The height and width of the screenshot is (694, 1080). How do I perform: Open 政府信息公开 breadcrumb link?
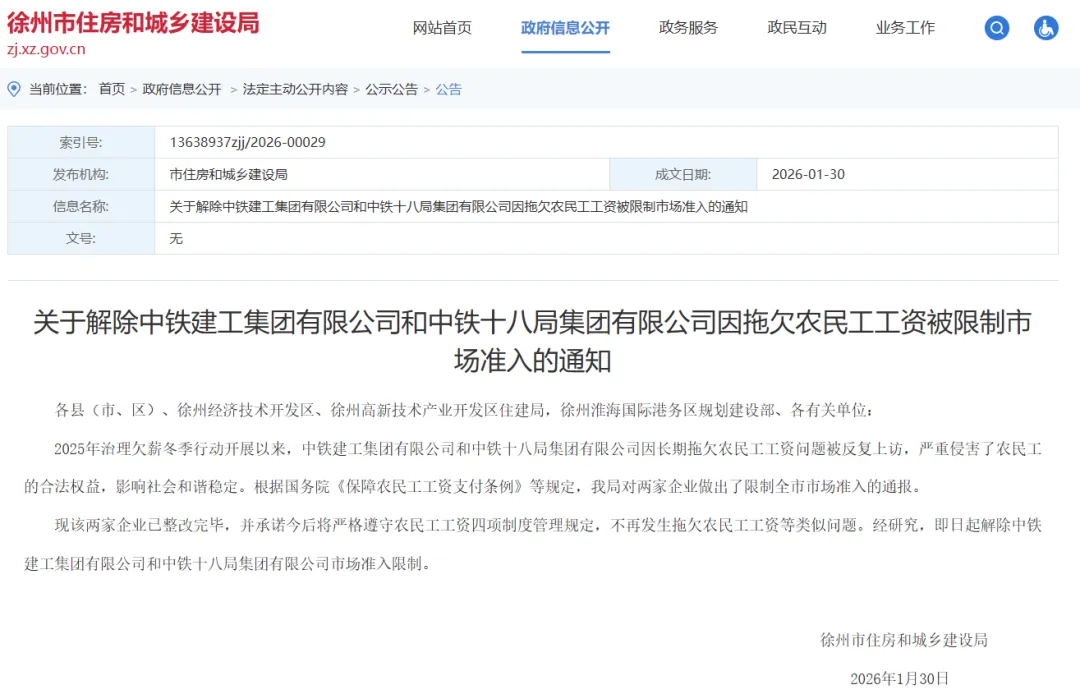coord(182,89)
